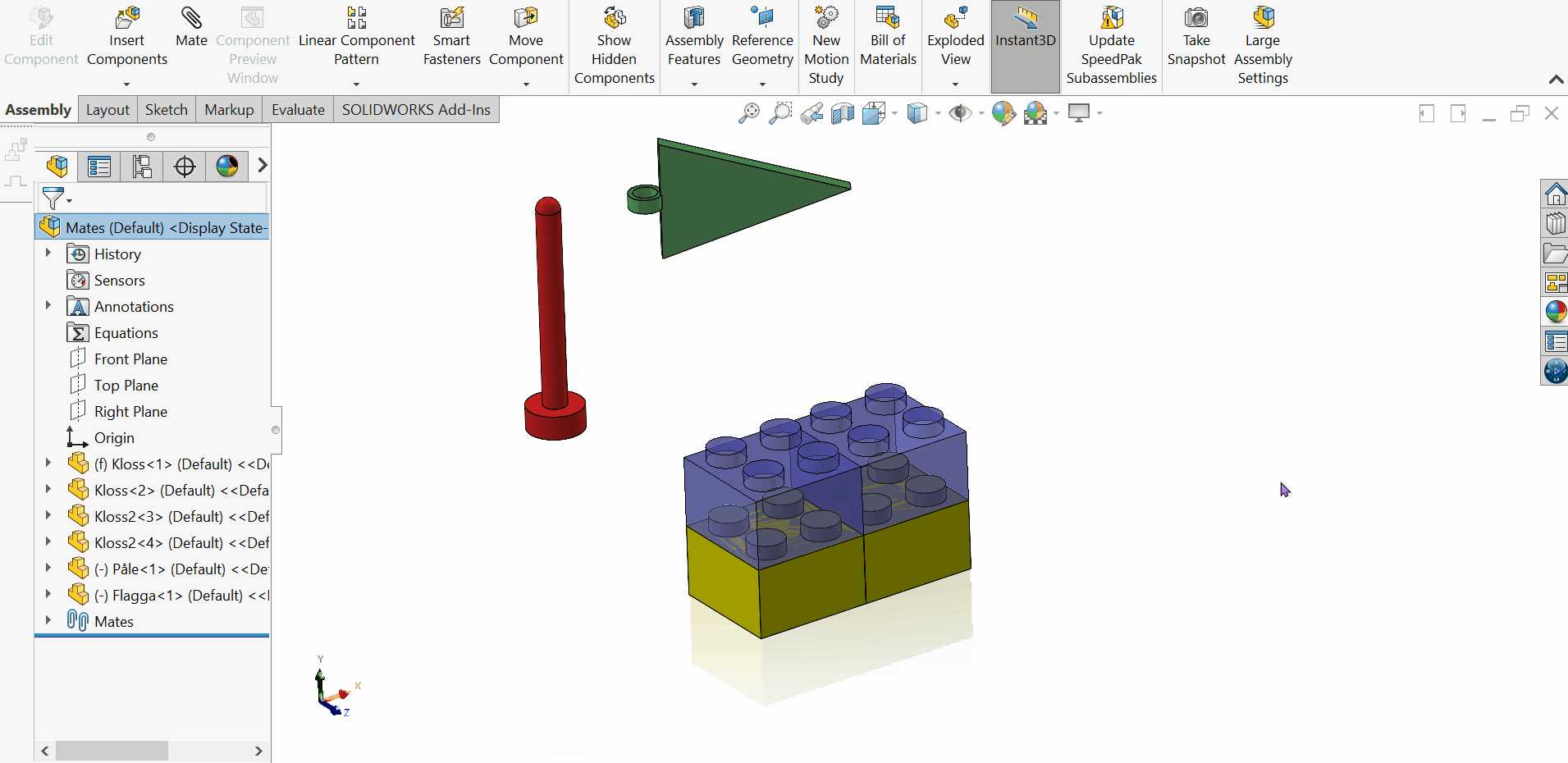This screenshot has width=1568, height=763.
Task: Switch to the Evaluate tab
Action: (x=298, y=110)
